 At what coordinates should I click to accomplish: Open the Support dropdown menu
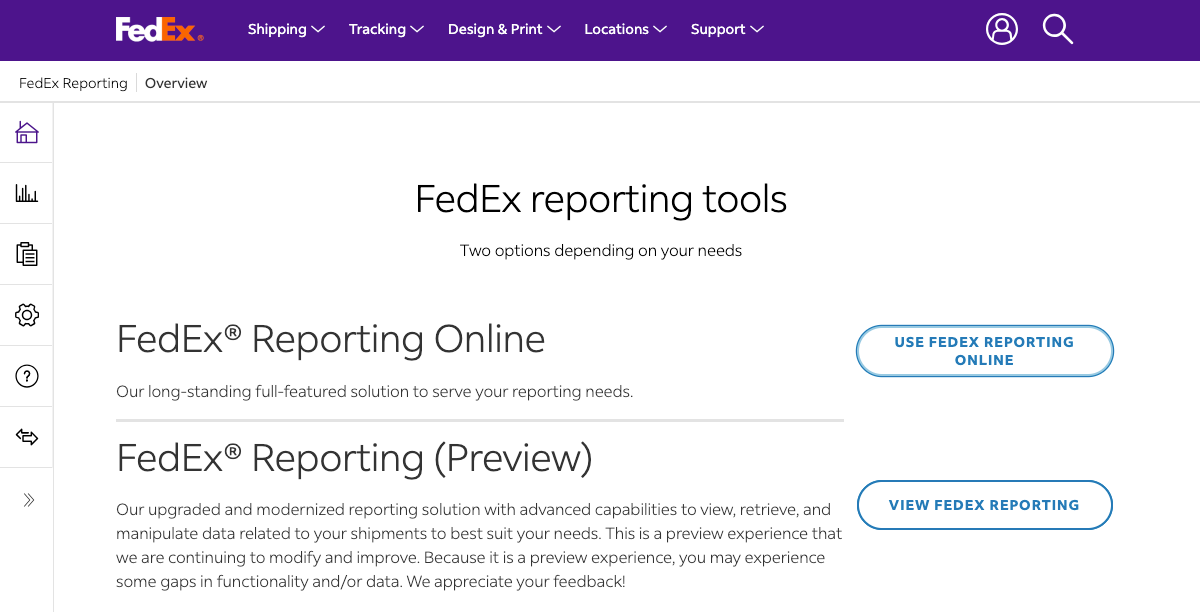[727, 29]
